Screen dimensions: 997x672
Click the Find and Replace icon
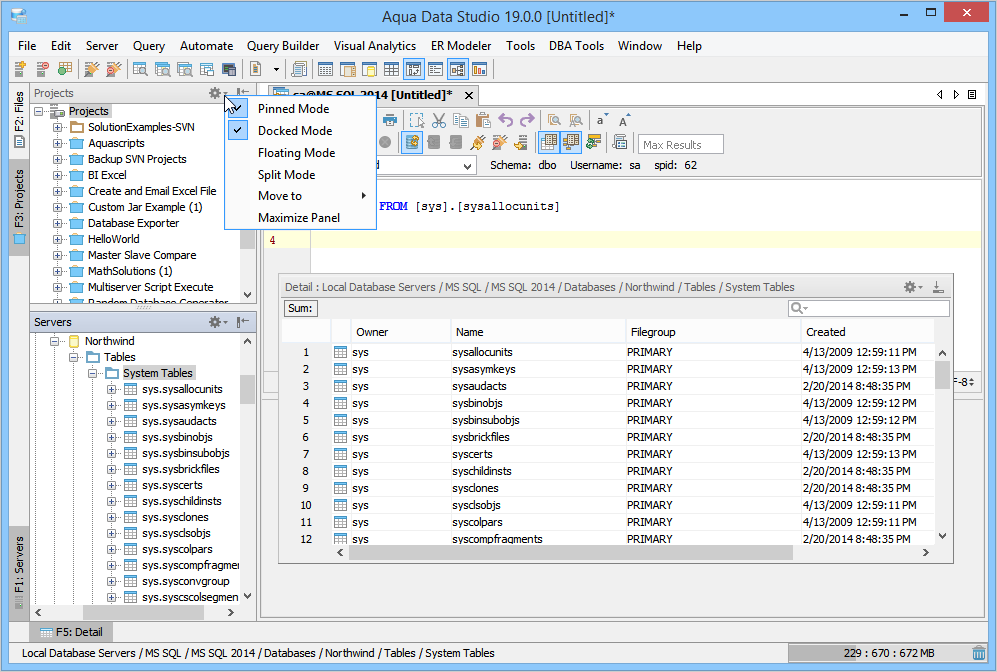(x=576, y=120)
